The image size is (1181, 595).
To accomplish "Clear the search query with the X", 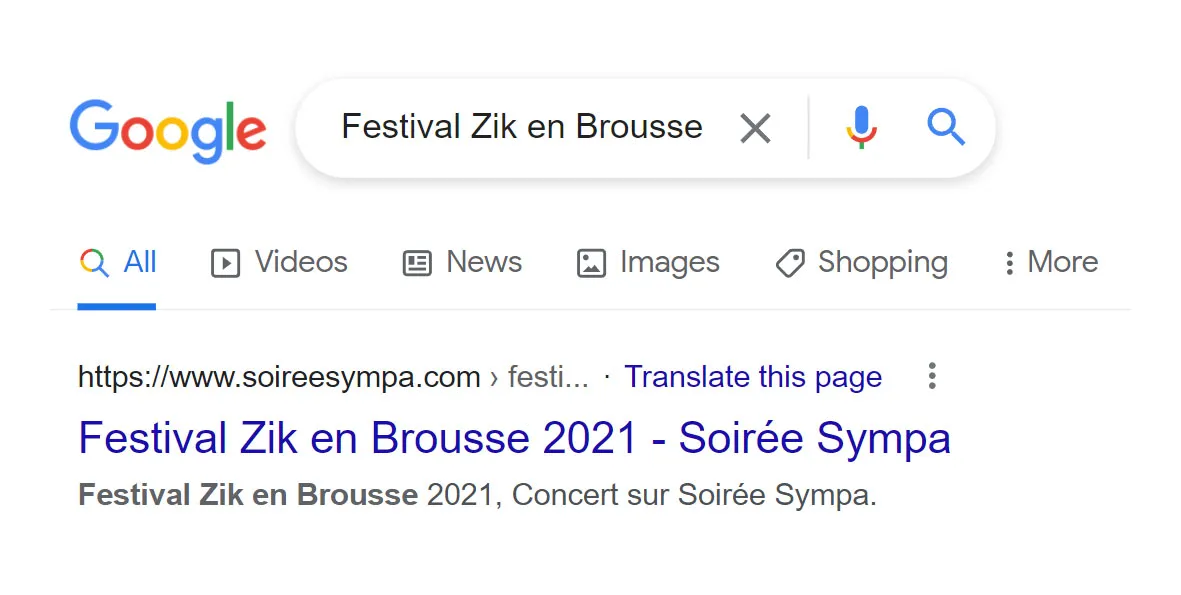I will (755, 128).
